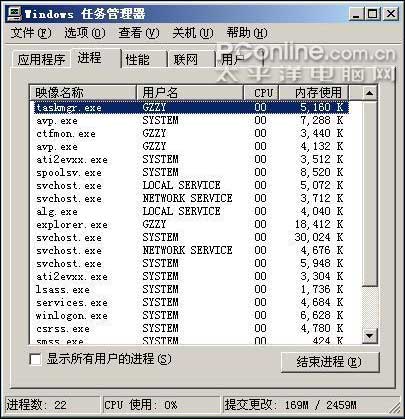Sort by 内存使用 column header
Viewport: 405px width, 419px height.
(314, 93)
